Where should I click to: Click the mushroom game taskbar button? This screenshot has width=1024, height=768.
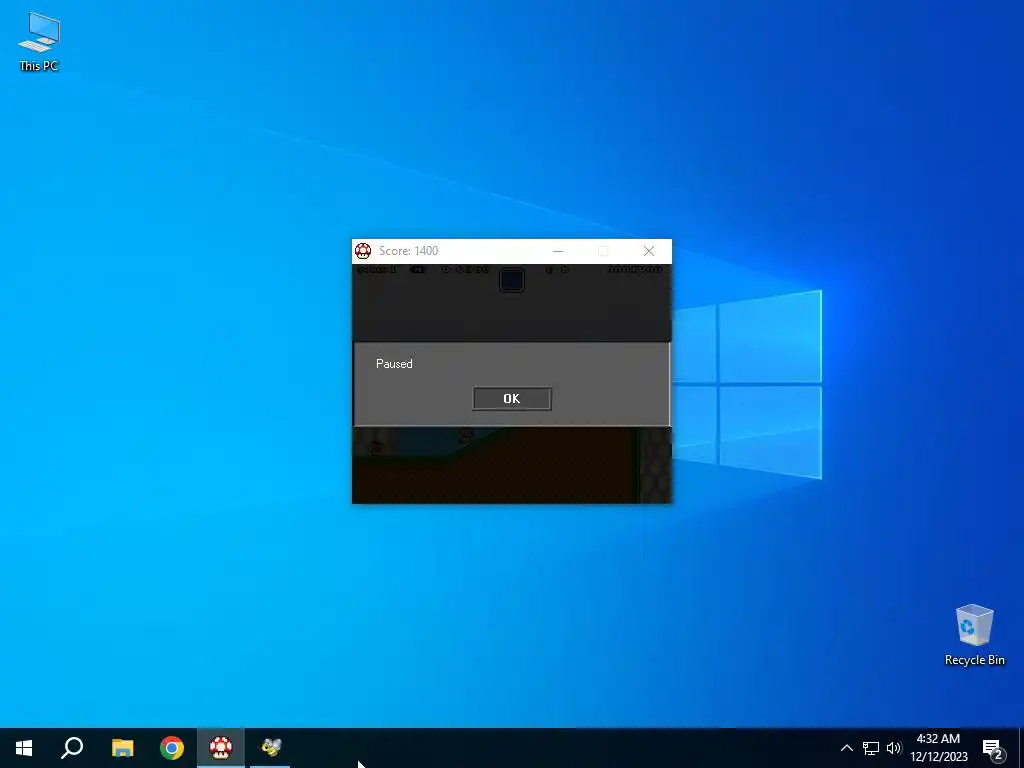click(x=221, y=748)
